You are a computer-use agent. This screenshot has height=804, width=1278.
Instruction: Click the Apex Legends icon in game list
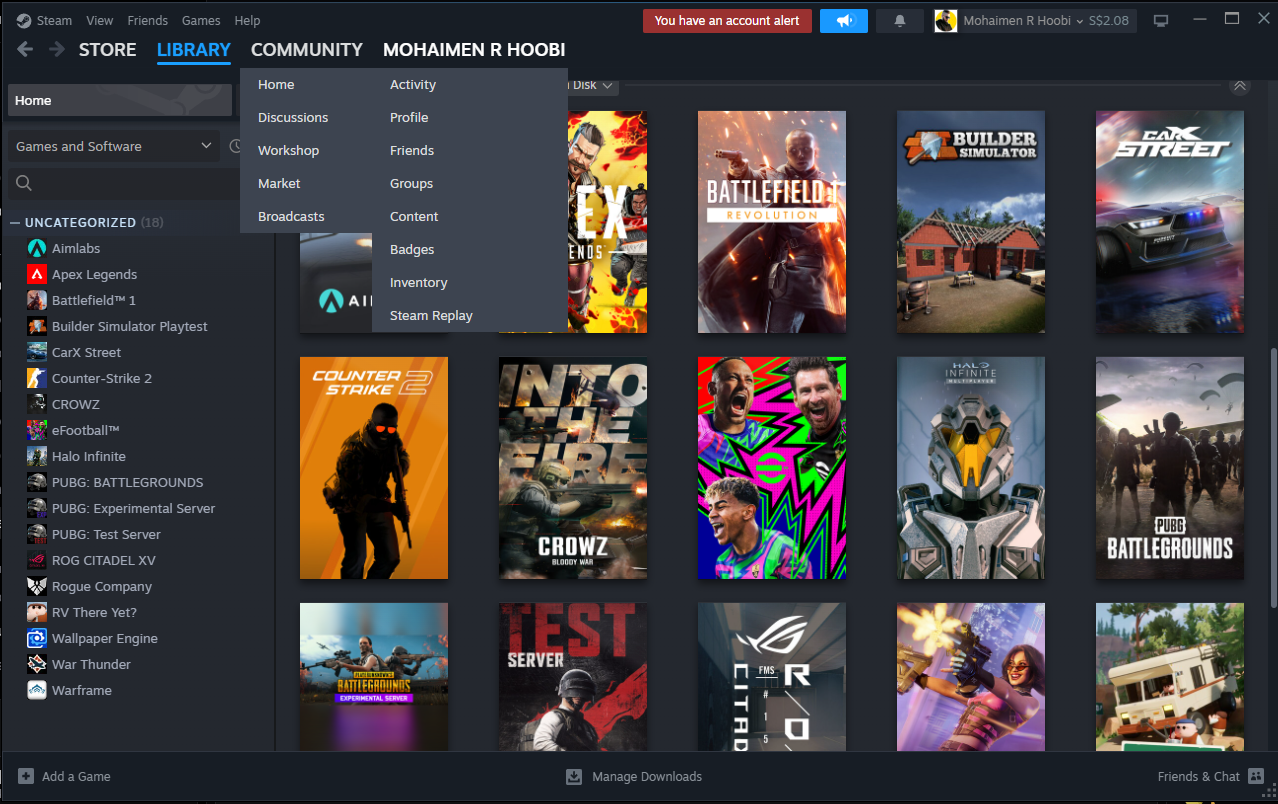click(x=37, y=274)
